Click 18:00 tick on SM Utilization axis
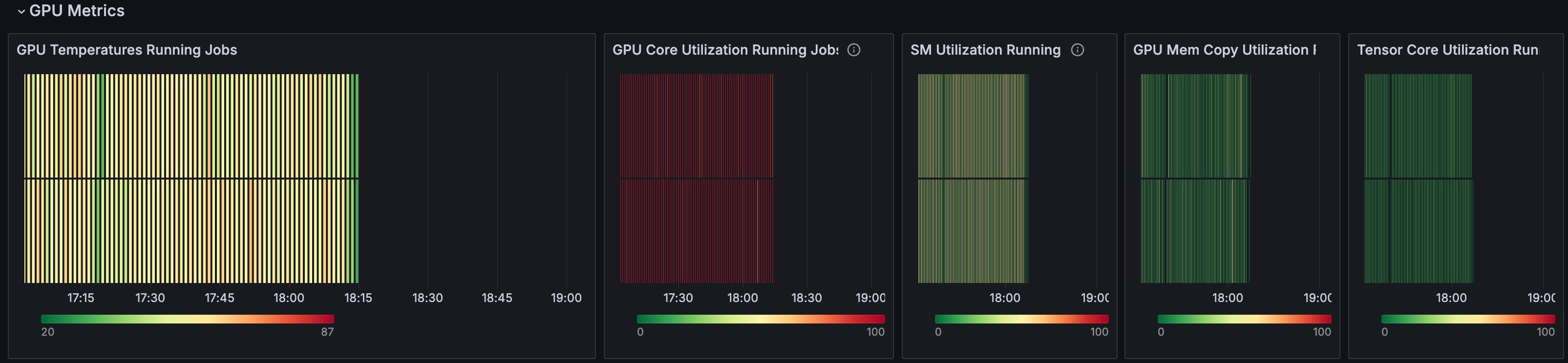Viewport: 1568px width, 363px height. (1004, 298)
